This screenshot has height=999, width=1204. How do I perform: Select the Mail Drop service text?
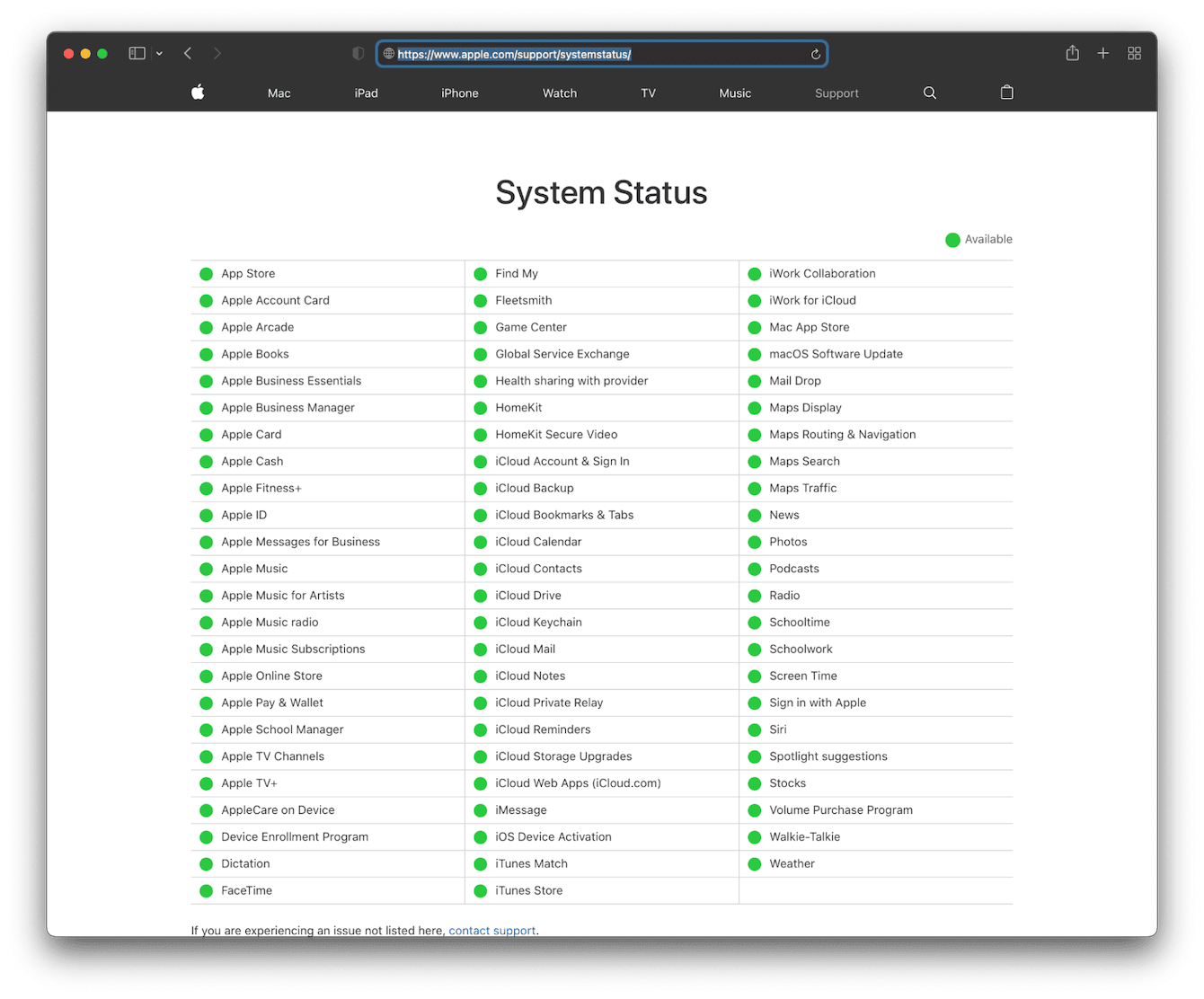coord(795,381)
